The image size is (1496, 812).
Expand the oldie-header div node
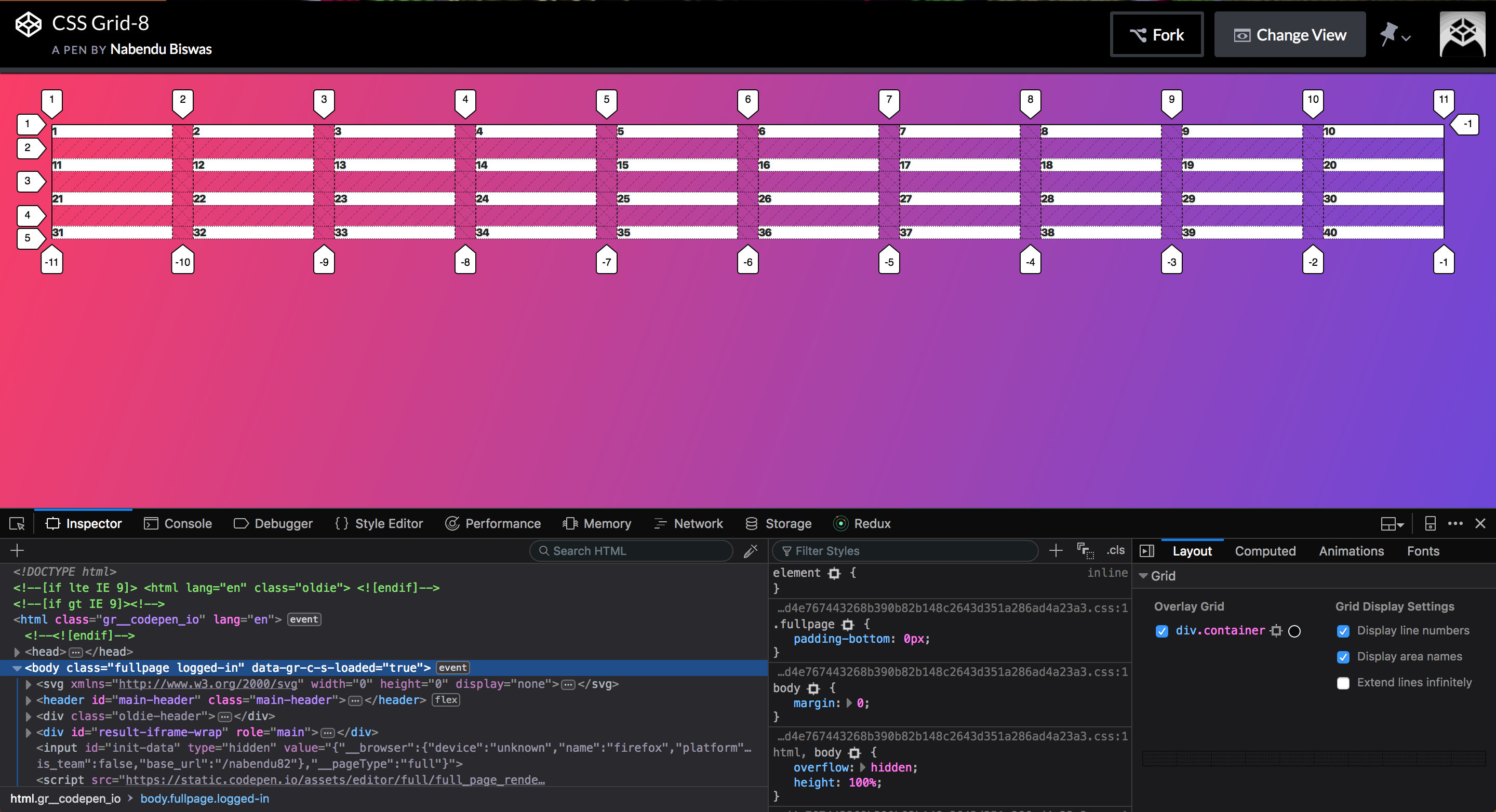pos(29,716)
